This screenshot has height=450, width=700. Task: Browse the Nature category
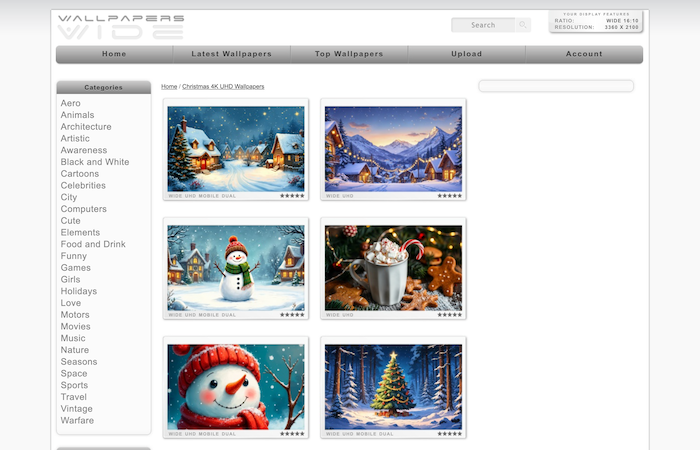(x=75, y=350)
